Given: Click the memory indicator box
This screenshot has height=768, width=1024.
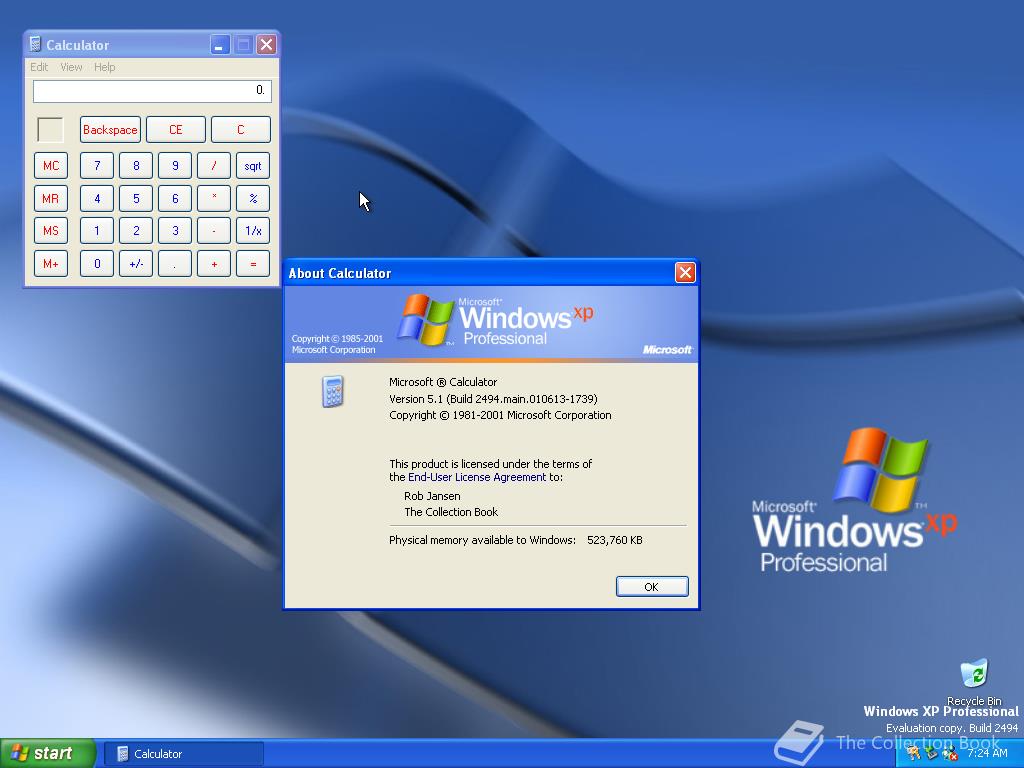Looking at the screenshot, I should pos(50,129).
